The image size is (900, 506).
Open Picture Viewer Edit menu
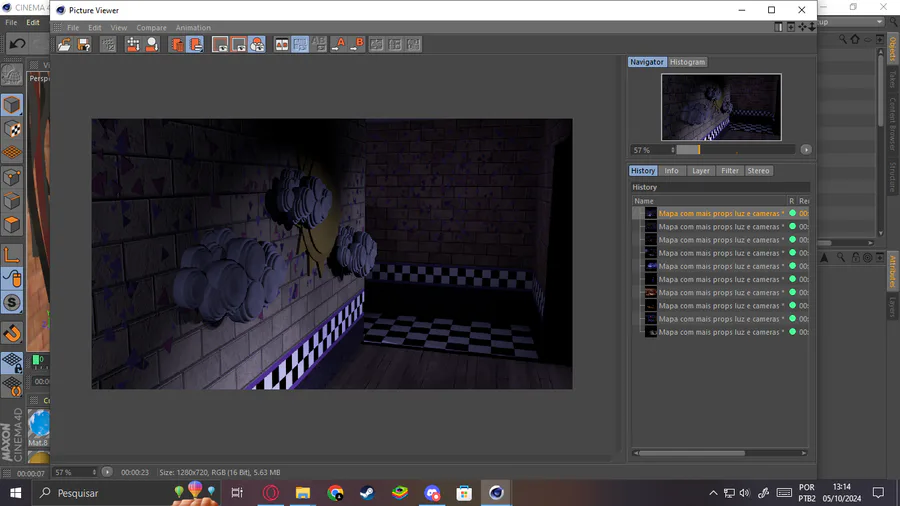[95, 28]
